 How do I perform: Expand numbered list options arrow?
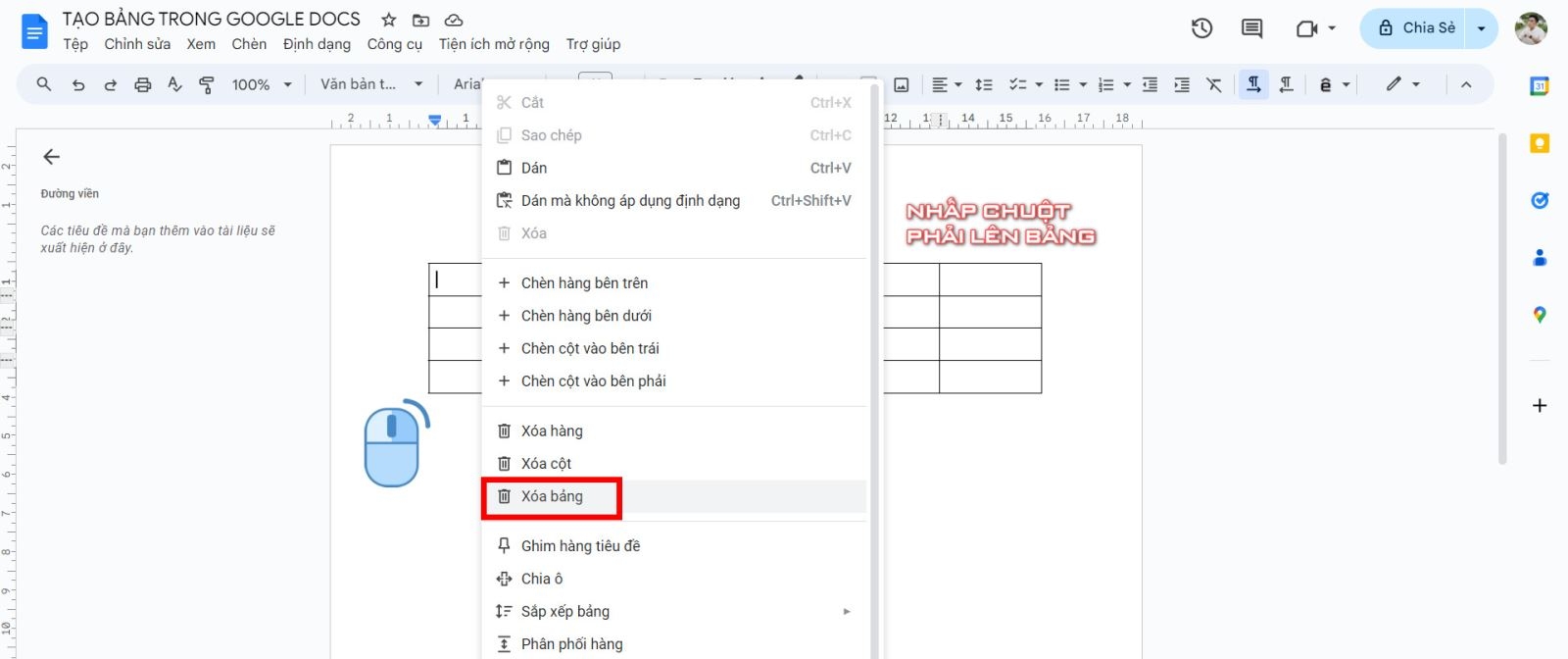pos(1127,85)
